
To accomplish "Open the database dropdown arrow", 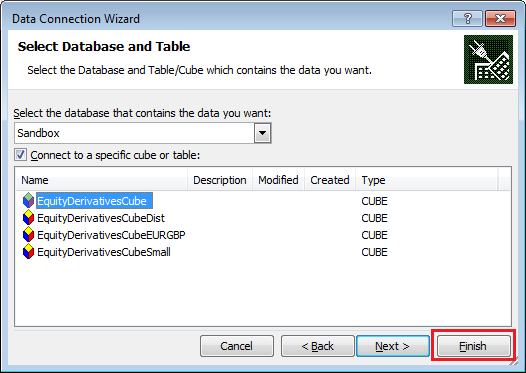I will (x=263, y=133).
